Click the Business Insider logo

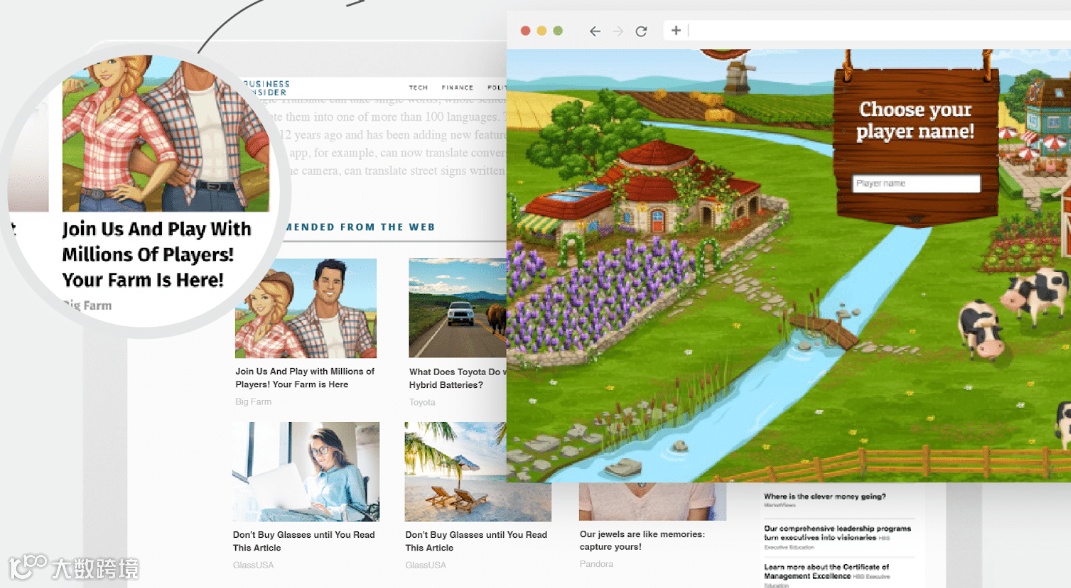click(x=265, y=87)
